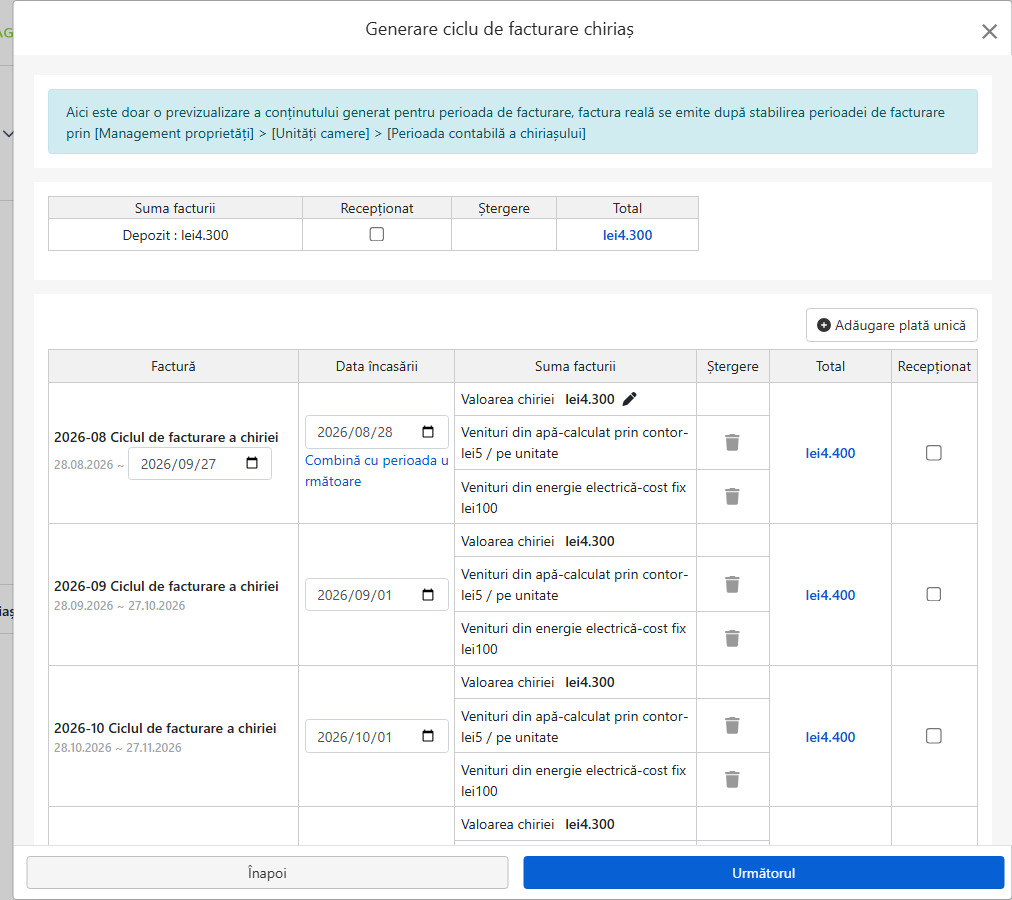1012x900 pixels.
Task: Delete water income row in 2026-09 cycle
Action: click(732, 584)
